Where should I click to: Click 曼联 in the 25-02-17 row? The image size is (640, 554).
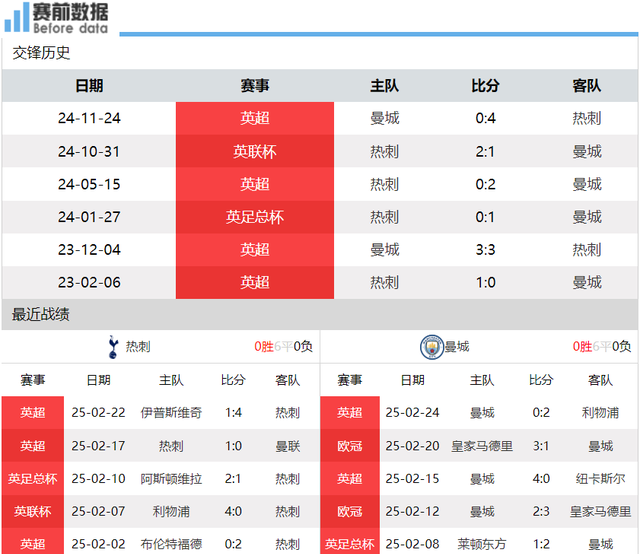tap(288, 446)
